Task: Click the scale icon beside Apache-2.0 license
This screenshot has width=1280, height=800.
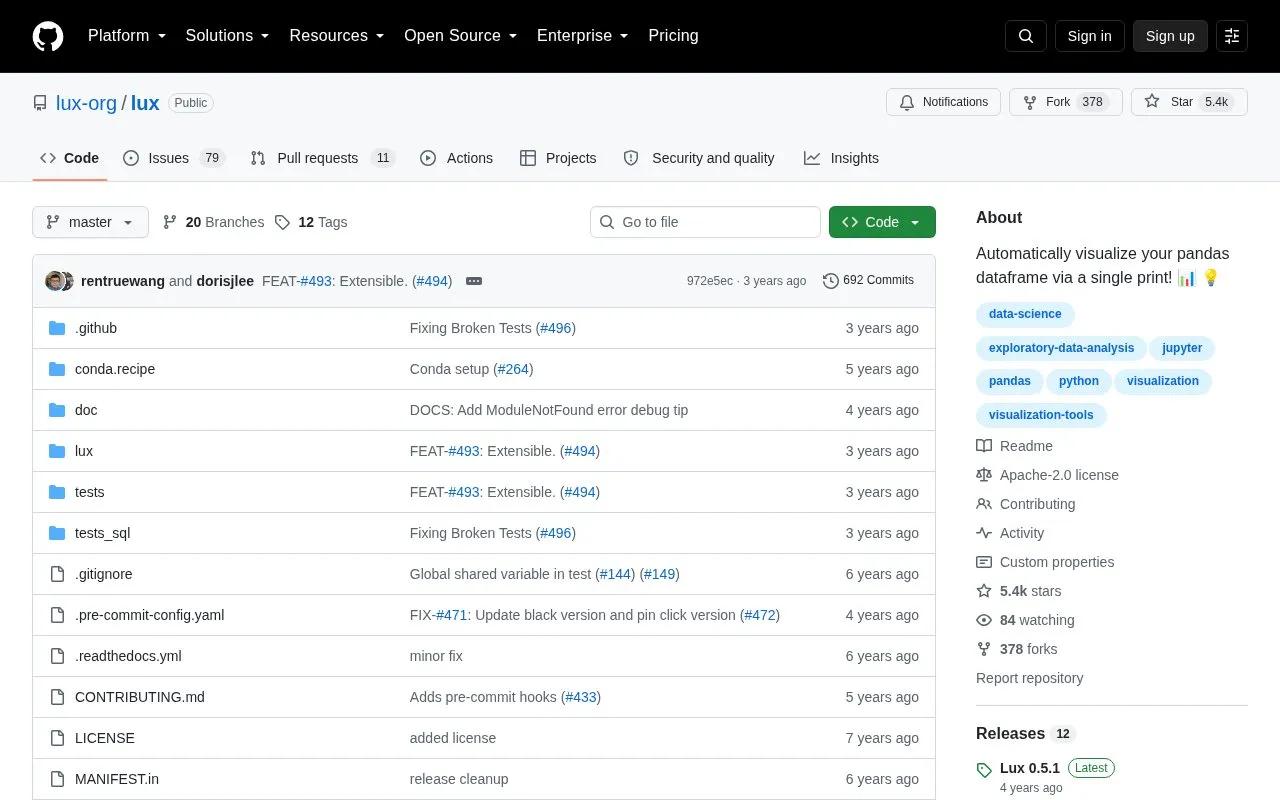Action: point(984,475)
